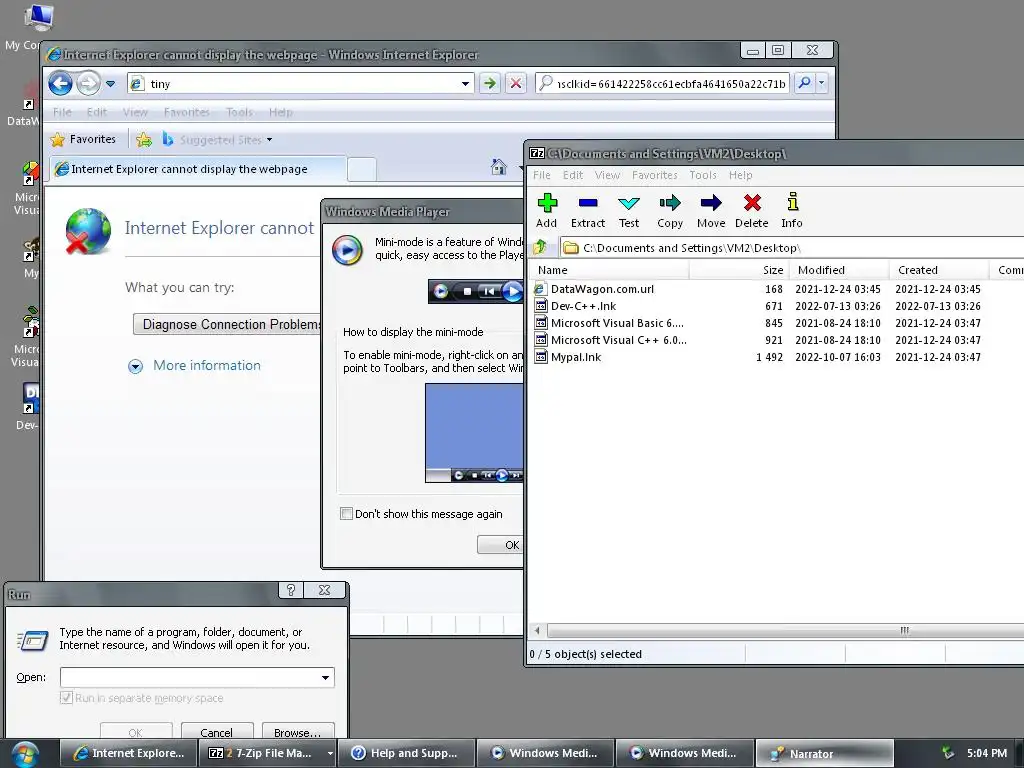Open 7-Zip View menu

607,175
